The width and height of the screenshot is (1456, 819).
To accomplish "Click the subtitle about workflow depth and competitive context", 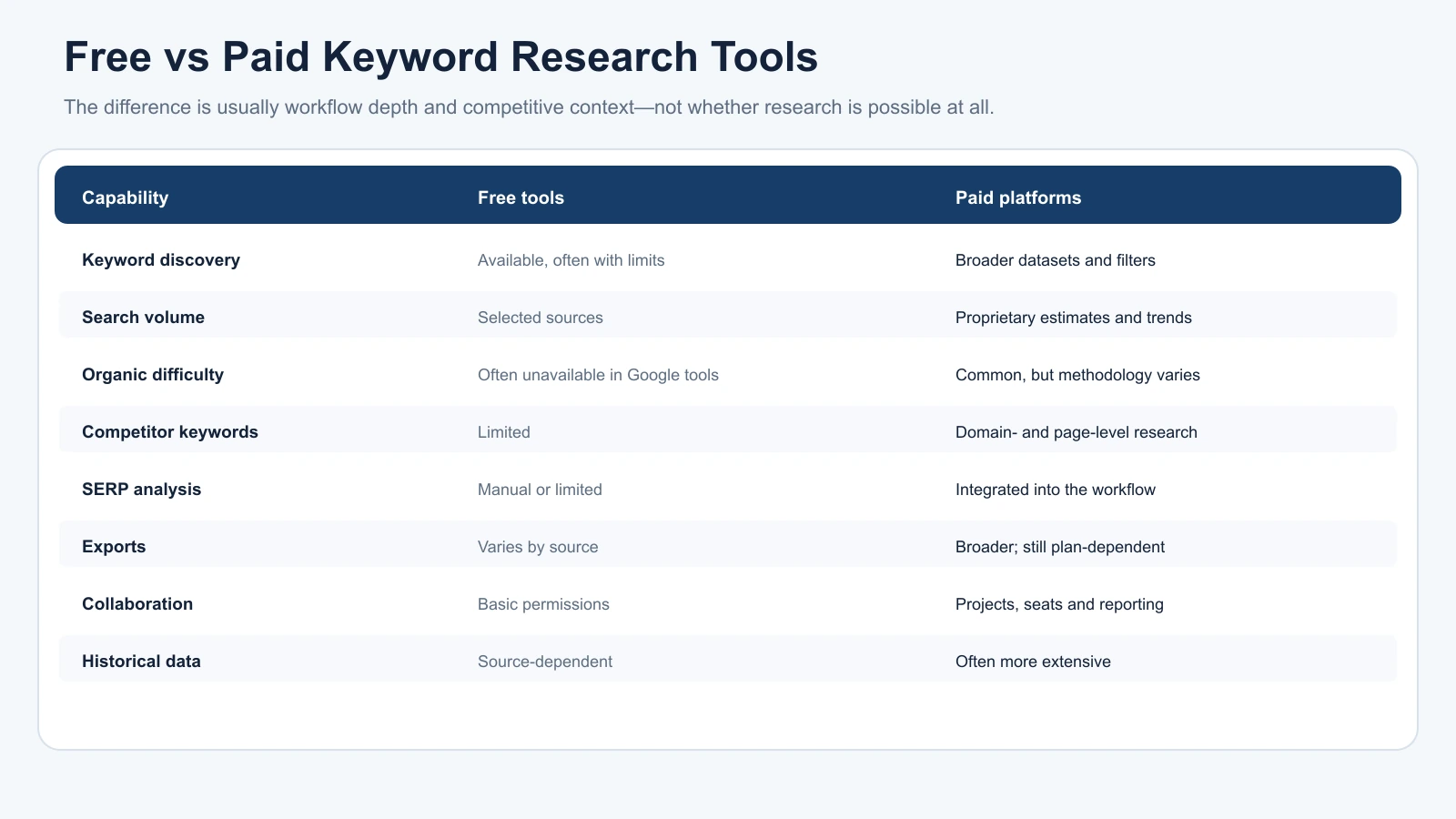I will pos(529,107).
